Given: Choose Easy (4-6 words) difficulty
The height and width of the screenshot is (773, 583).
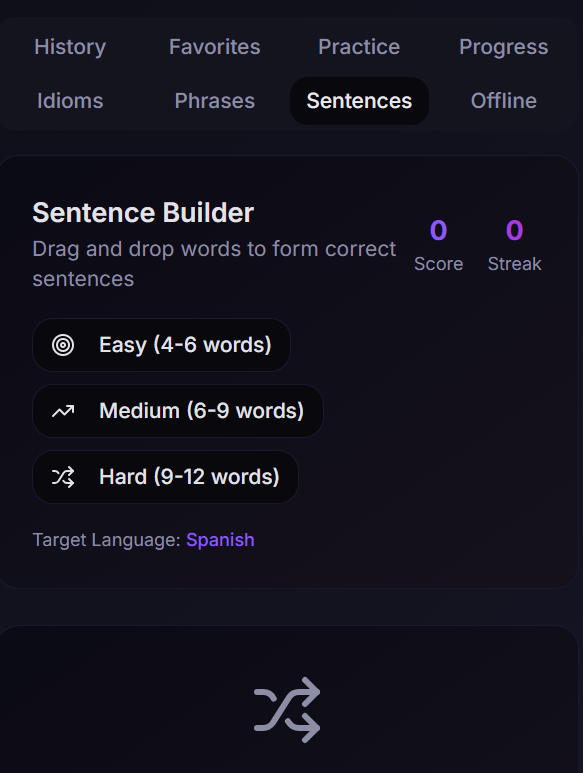Looking at the screenshot, I should (161, 345).
